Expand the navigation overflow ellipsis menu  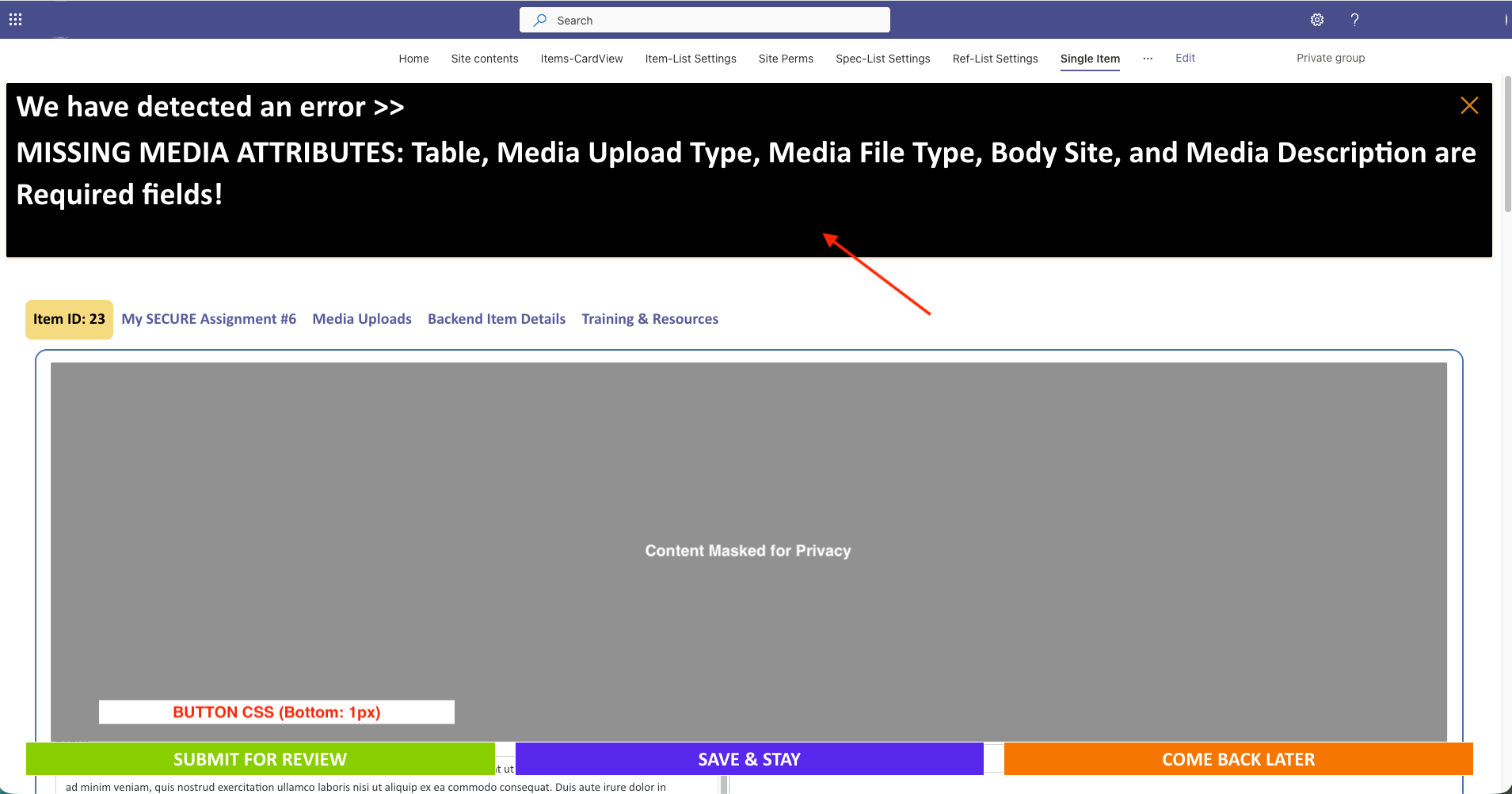[x=1147, y=59]
